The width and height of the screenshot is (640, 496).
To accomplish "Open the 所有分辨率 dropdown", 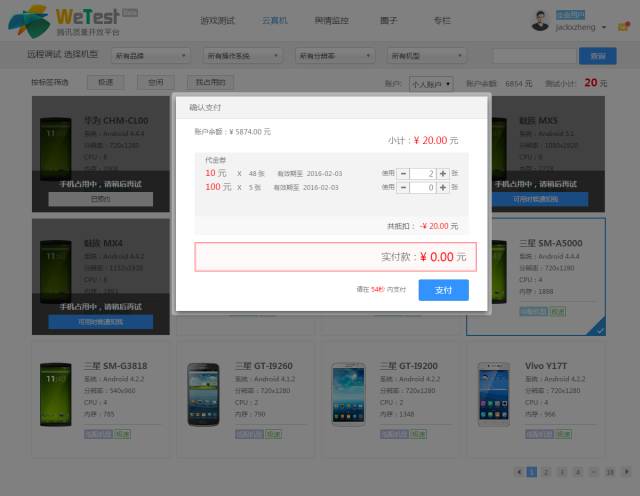I will tap(335, 56).
